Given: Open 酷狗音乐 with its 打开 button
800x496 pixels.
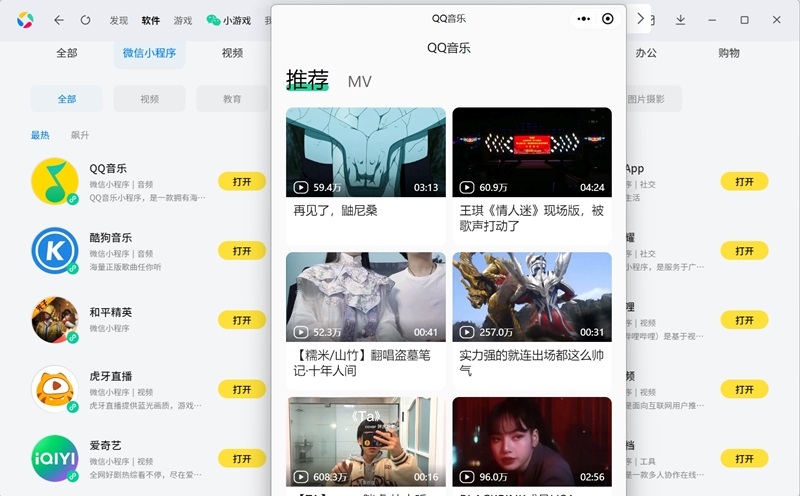Looking at the screenshot, I should tap(242, 251).
